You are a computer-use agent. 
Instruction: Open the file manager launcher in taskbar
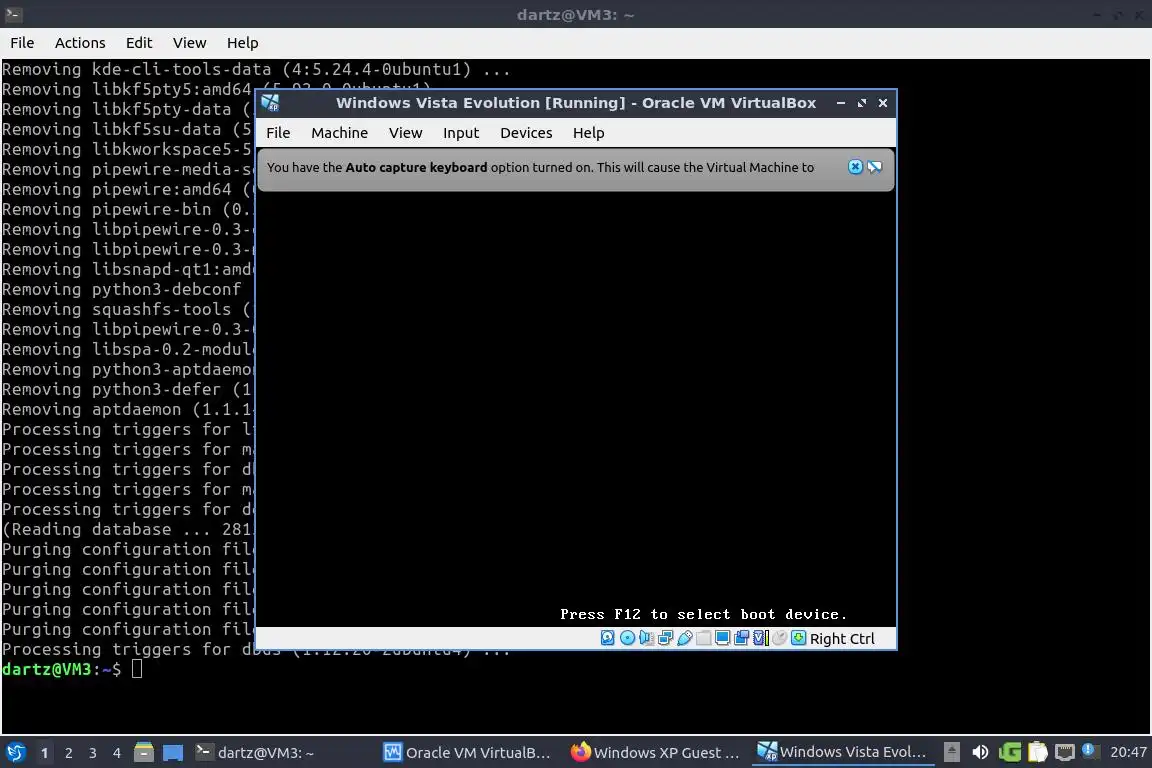pos(144,752)
